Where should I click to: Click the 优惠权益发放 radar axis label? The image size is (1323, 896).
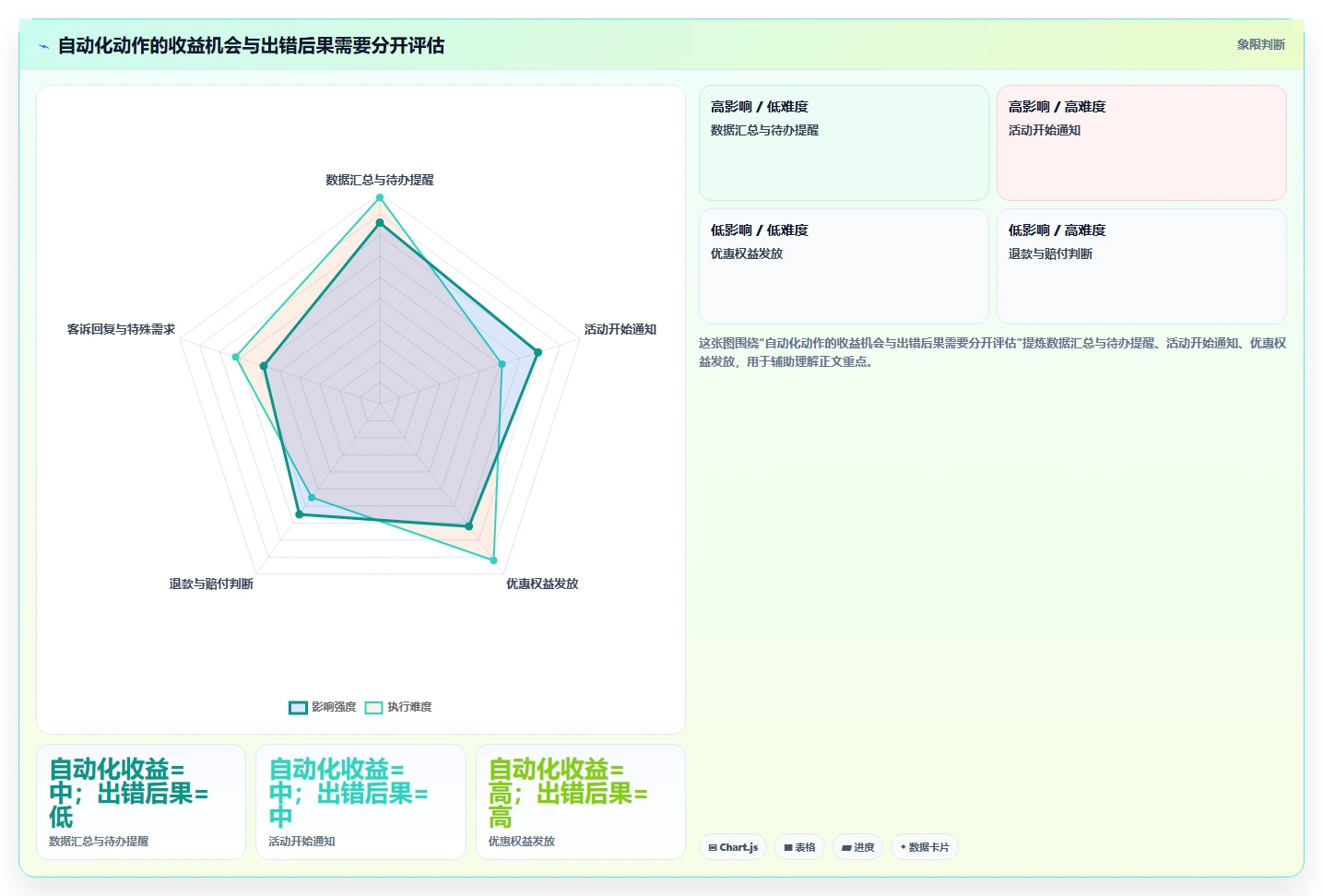point(541,584)
